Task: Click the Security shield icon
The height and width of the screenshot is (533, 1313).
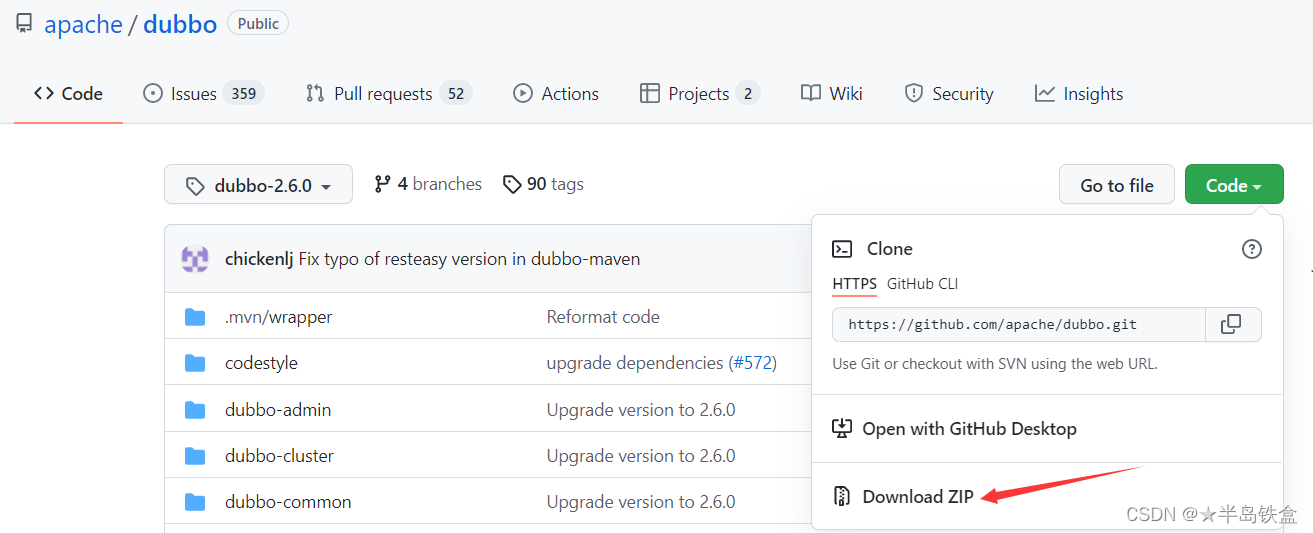Action: coord(913,94)
